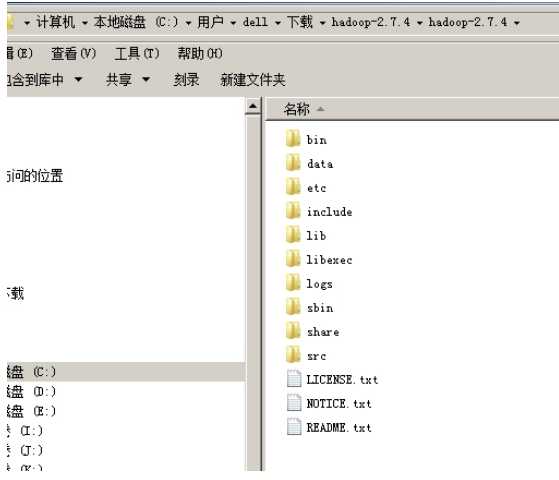Select the LICENSE.txt file name

tap(342, 379)
